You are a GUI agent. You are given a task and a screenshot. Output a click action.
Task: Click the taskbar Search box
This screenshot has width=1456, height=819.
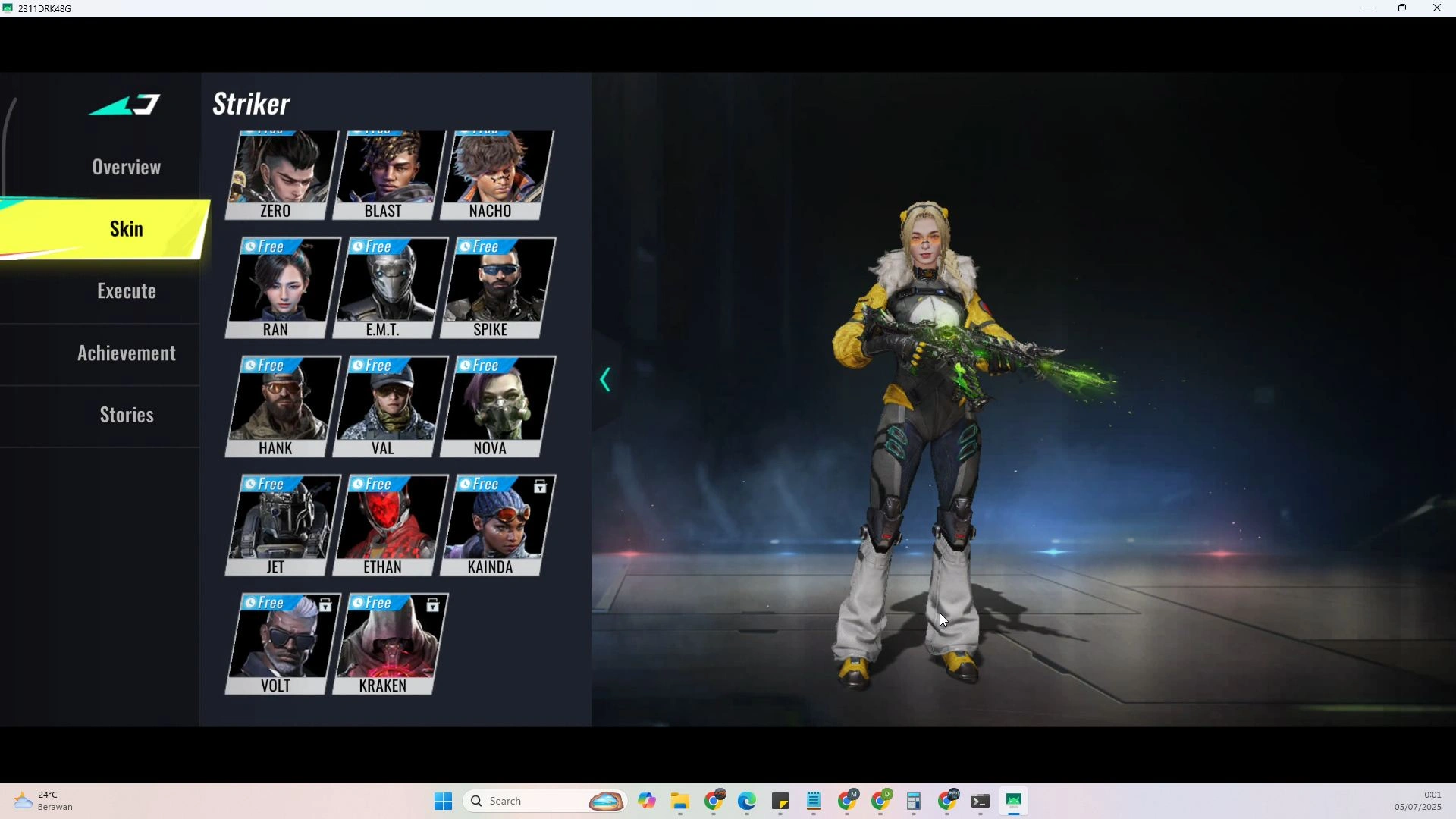click(x=531, y=802)
